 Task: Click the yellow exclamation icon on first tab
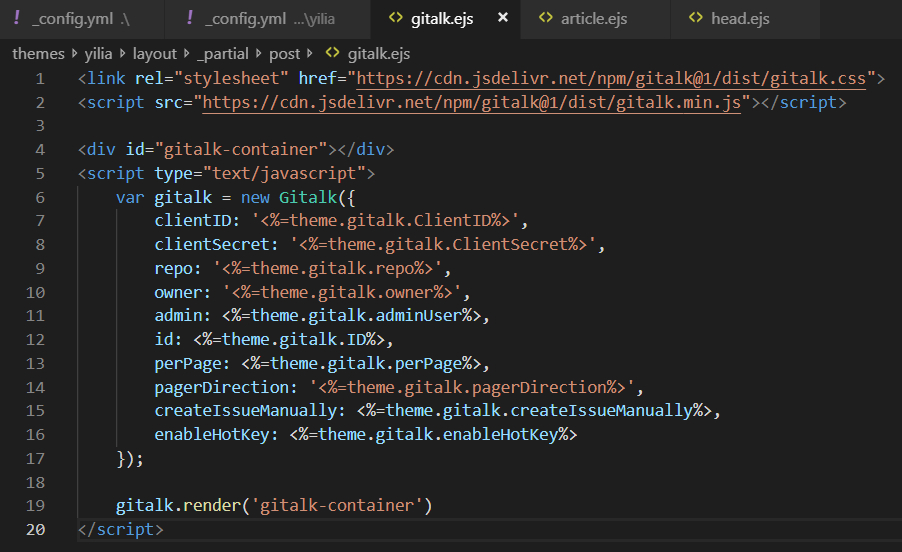17,18
